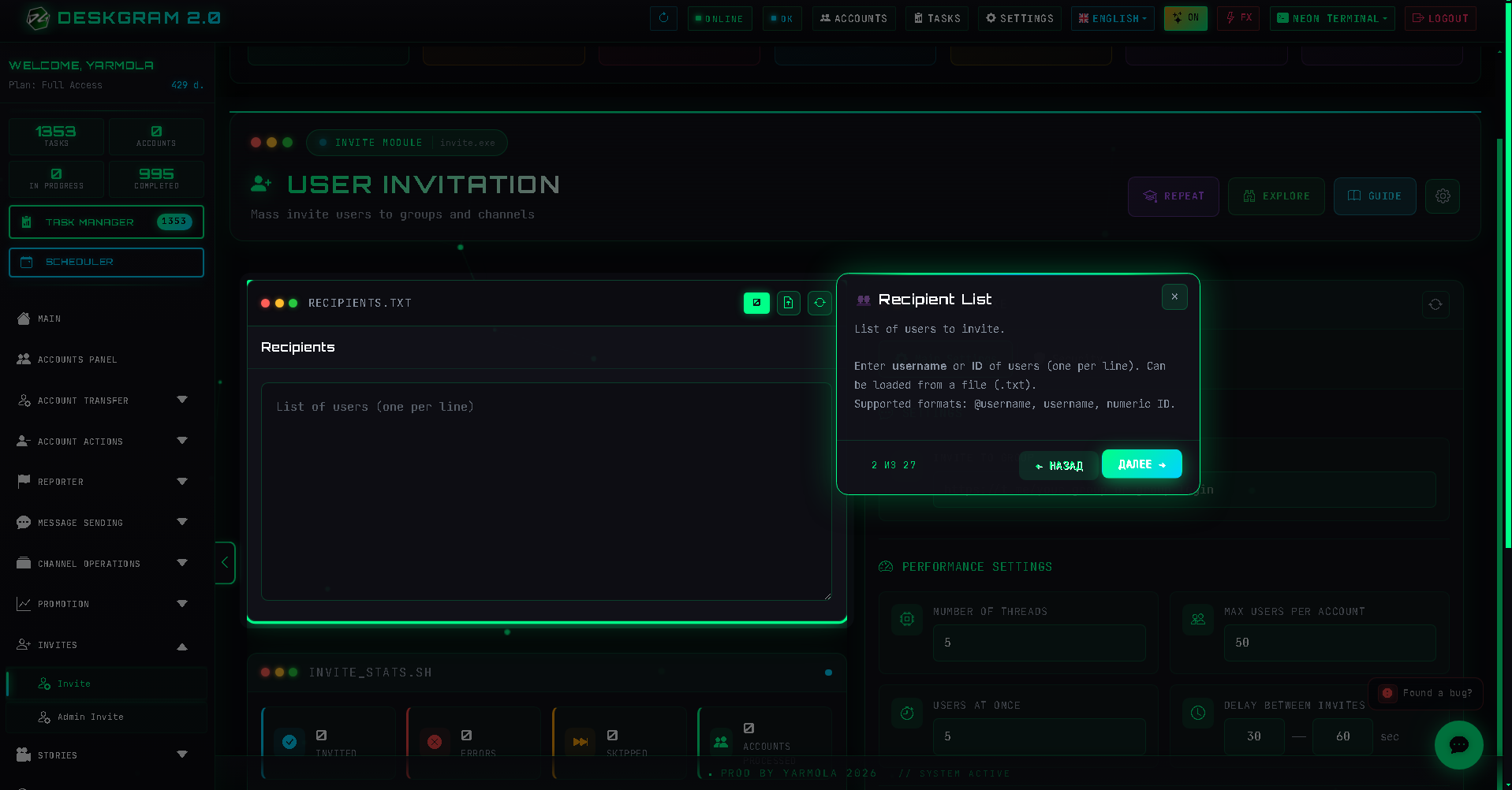The height and width of the screenshot is (790, 1512).
Task: Click the Stories icon in sidebar
Action: point(24,755)
